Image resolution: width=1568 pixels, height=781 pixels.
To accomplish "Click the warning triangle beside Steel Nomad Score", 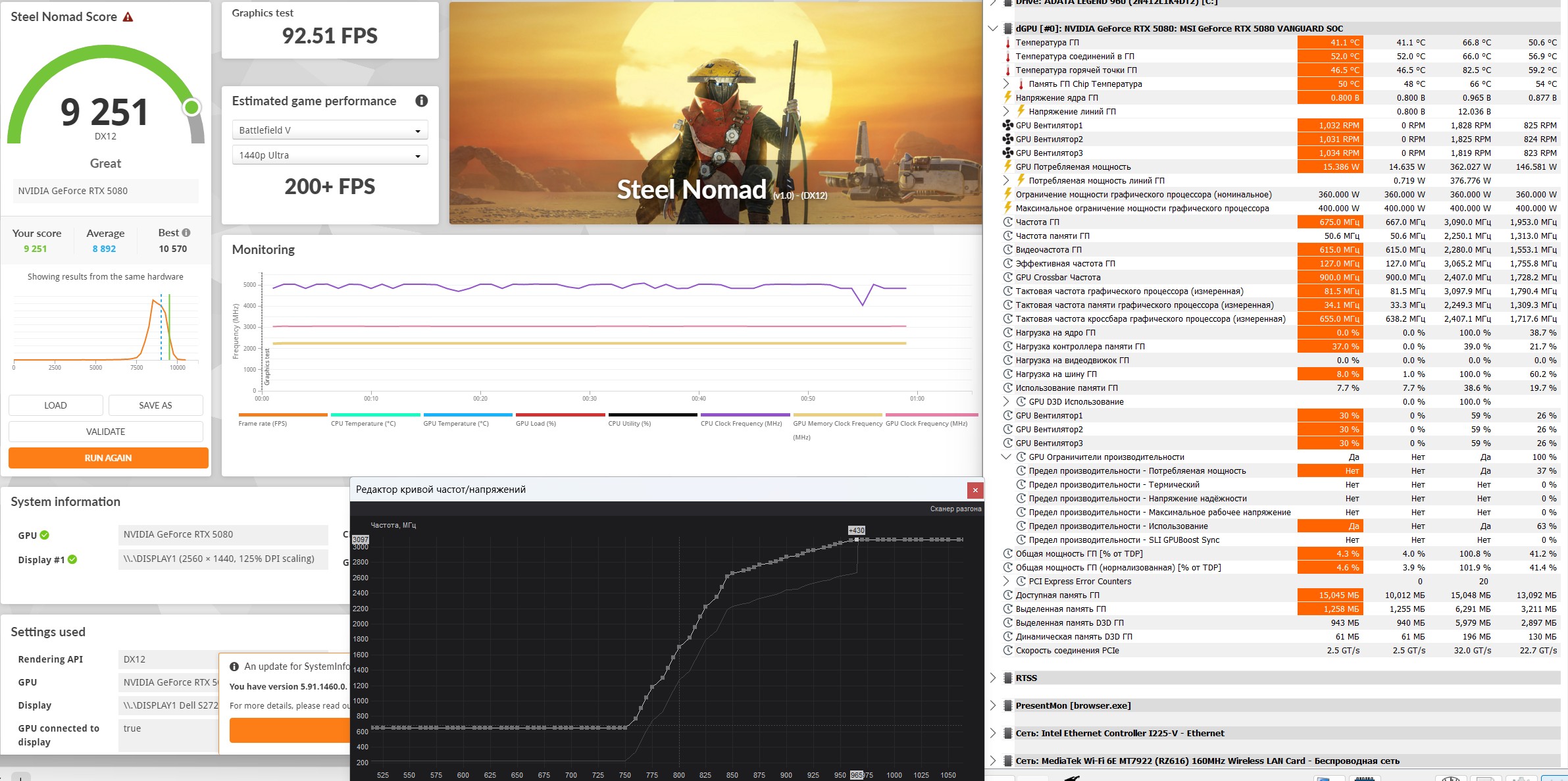I will (128, 17).
